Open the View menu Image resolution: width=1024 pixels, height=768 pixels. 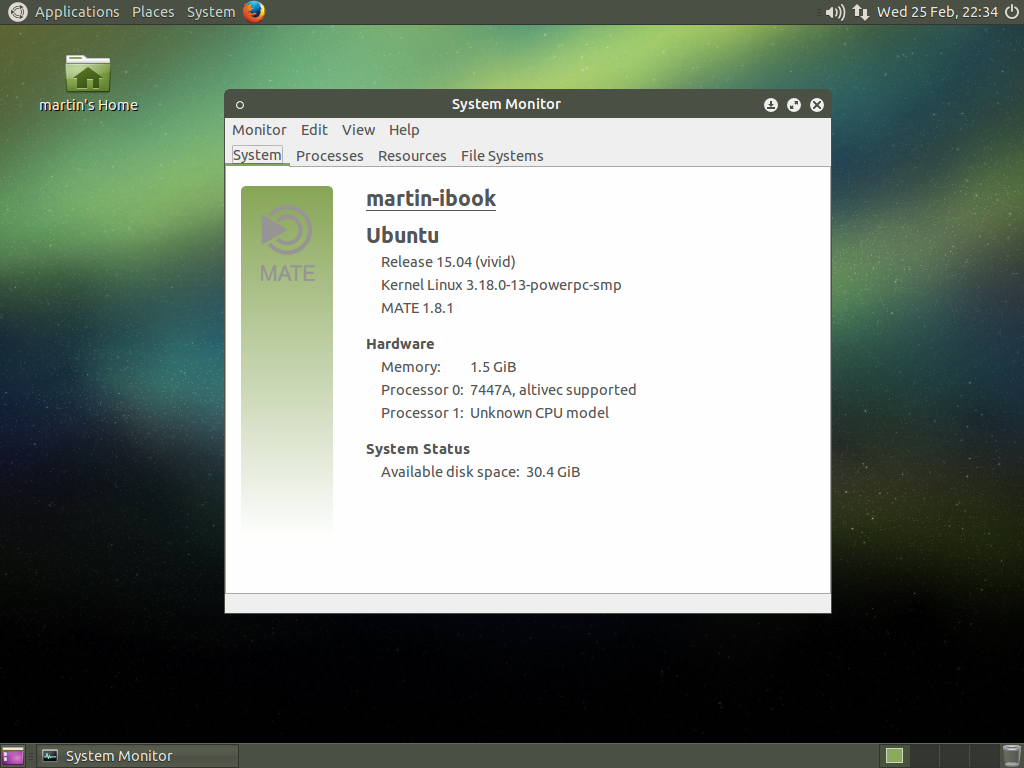tap(358, 130)
